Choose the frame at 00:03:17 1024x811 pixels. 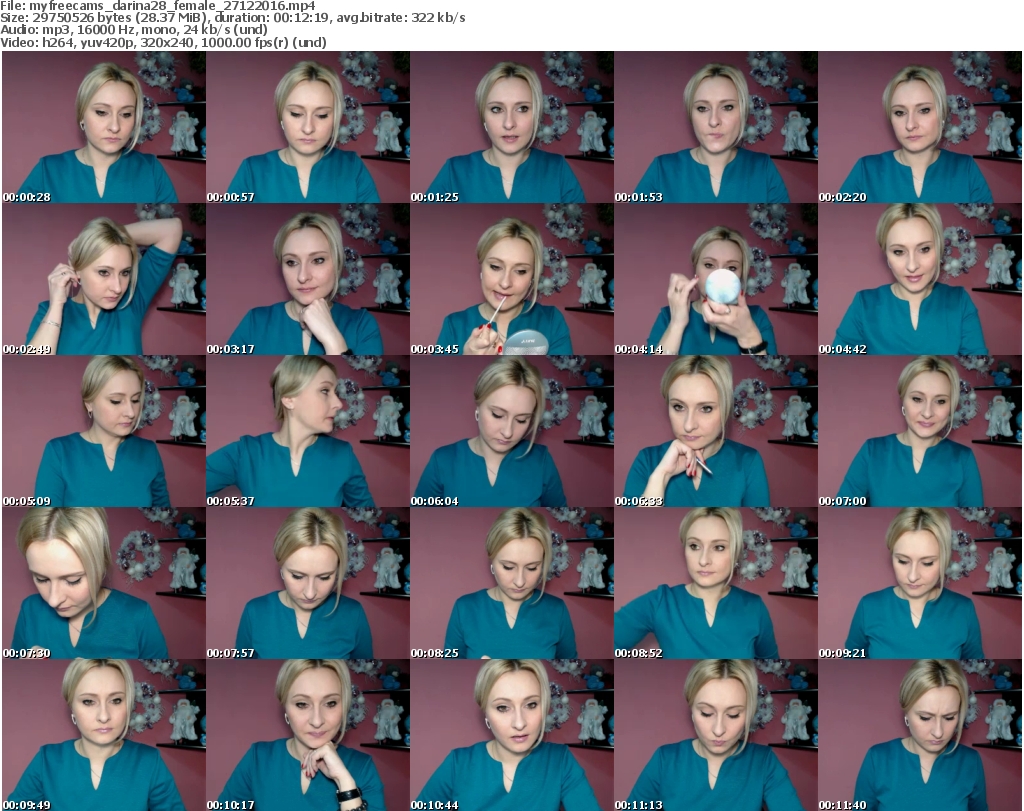pyautogui.click(x=308, y=279)
